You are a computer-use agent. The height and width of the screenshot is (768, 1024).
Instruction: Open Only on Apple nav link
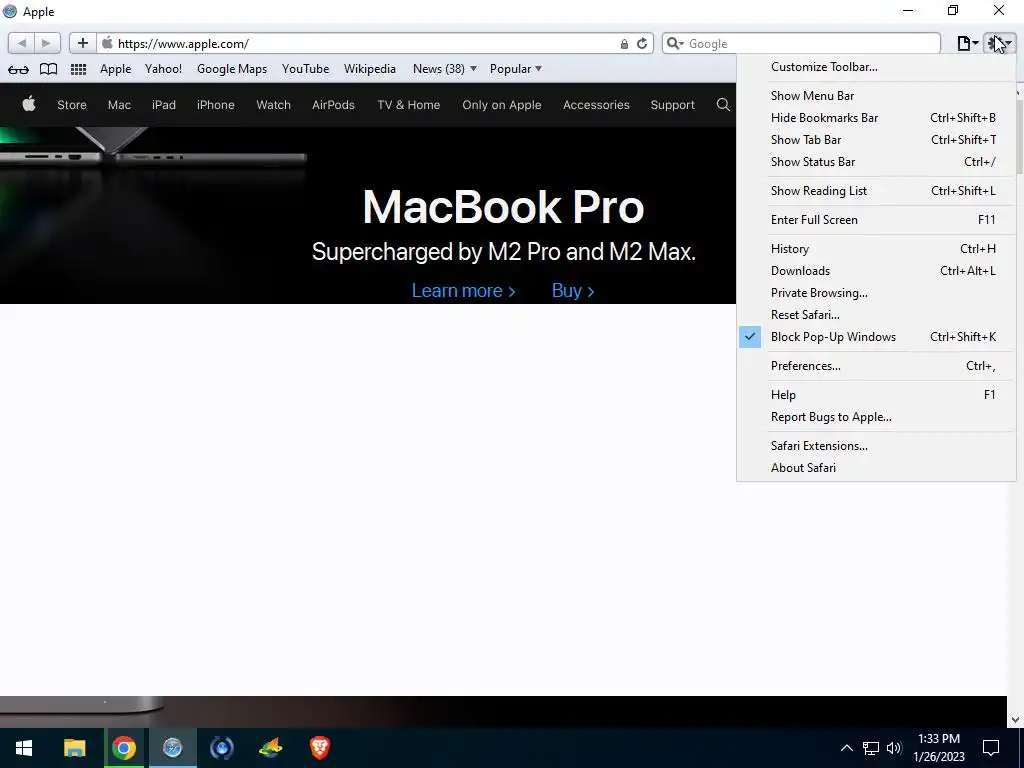[502, 104]
